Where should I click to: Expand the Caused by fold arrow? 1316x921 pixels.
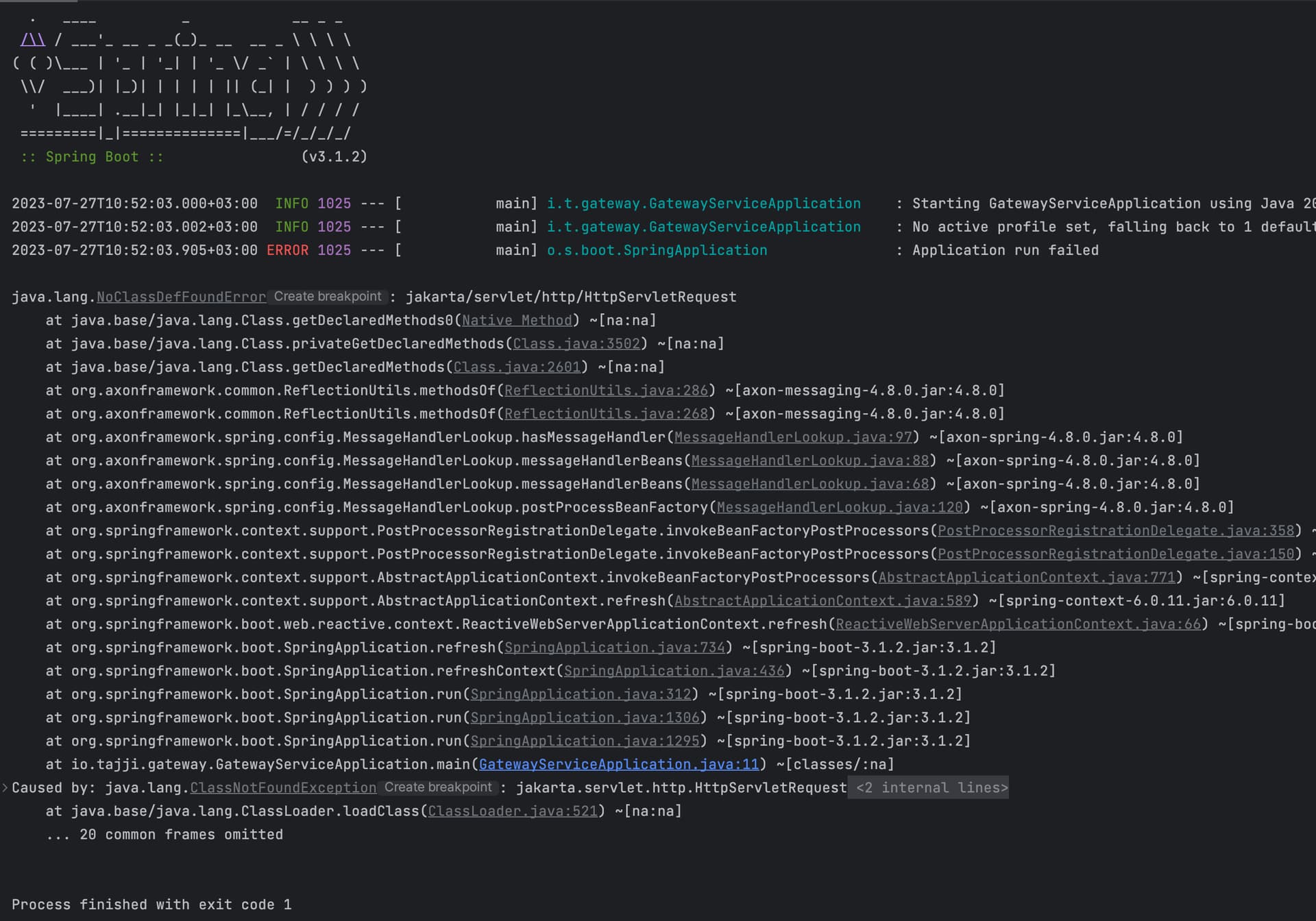(5, 788)
